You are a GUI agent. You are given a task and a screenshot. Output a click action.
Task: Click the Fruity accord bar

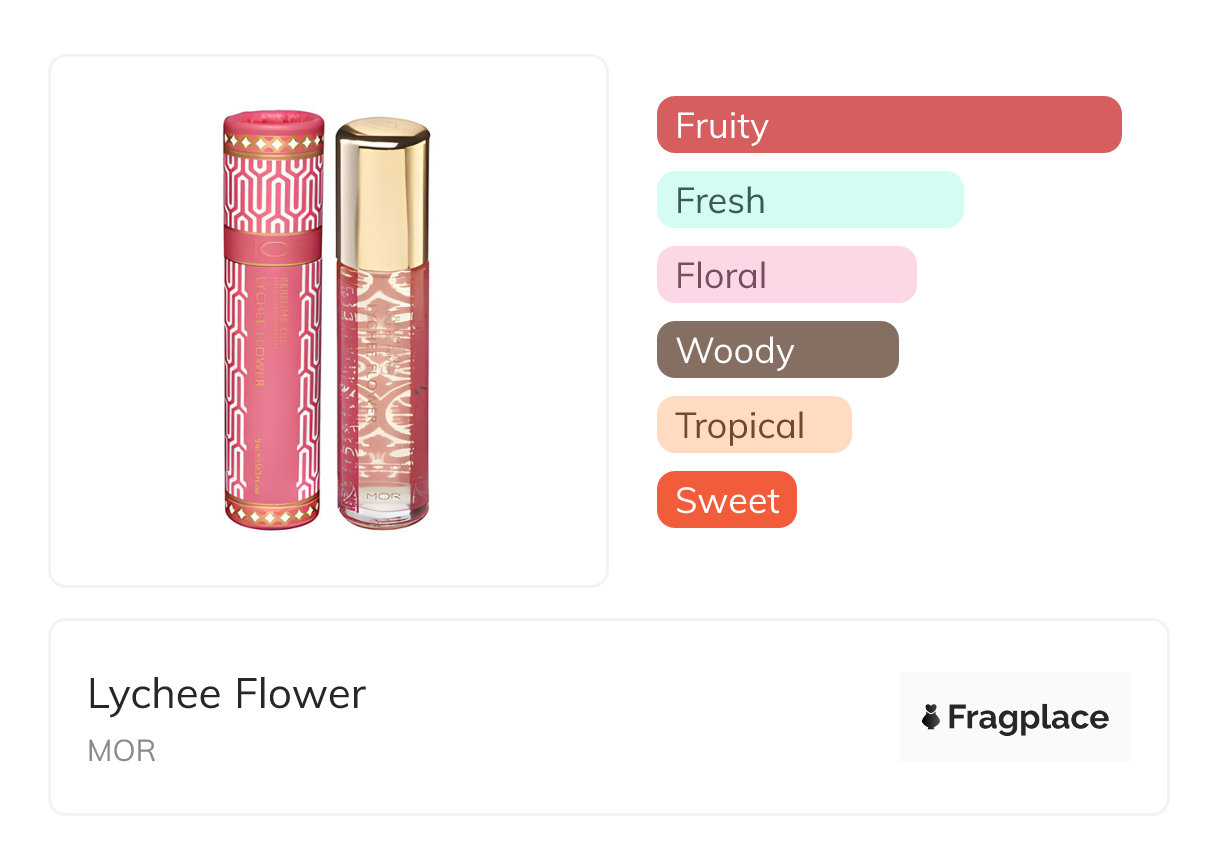click(x=888, y=125)
